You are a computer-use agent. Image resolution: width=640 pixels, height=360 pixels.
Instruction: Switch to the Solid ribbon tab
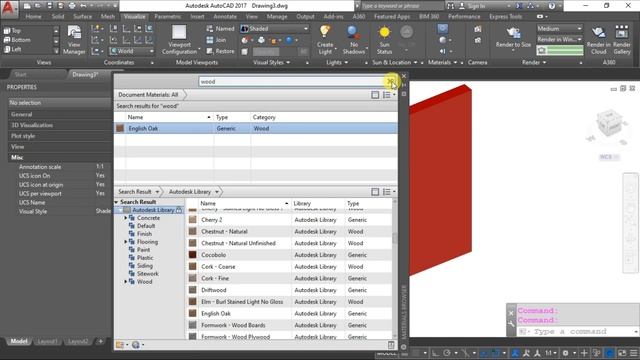point(58,16)
